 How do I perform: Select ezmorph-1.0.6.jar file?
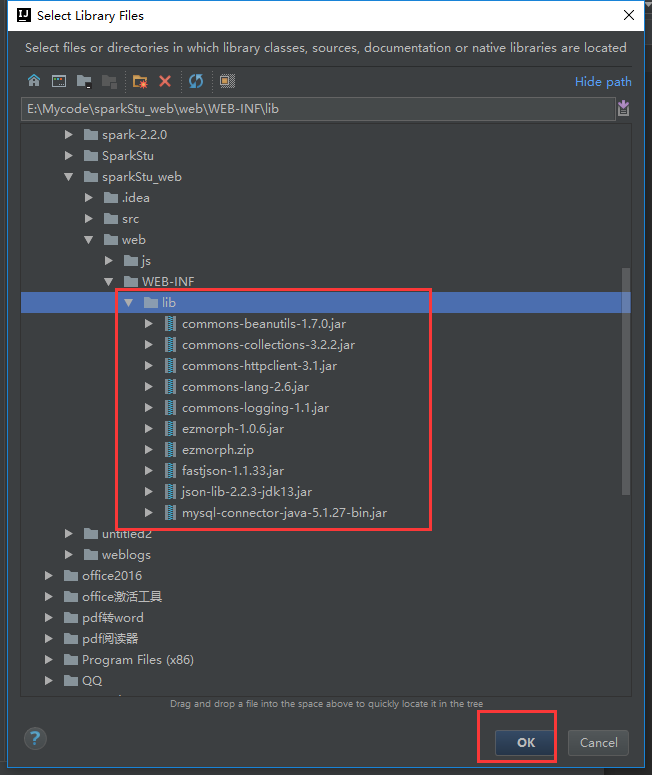[x=233, y=429]
